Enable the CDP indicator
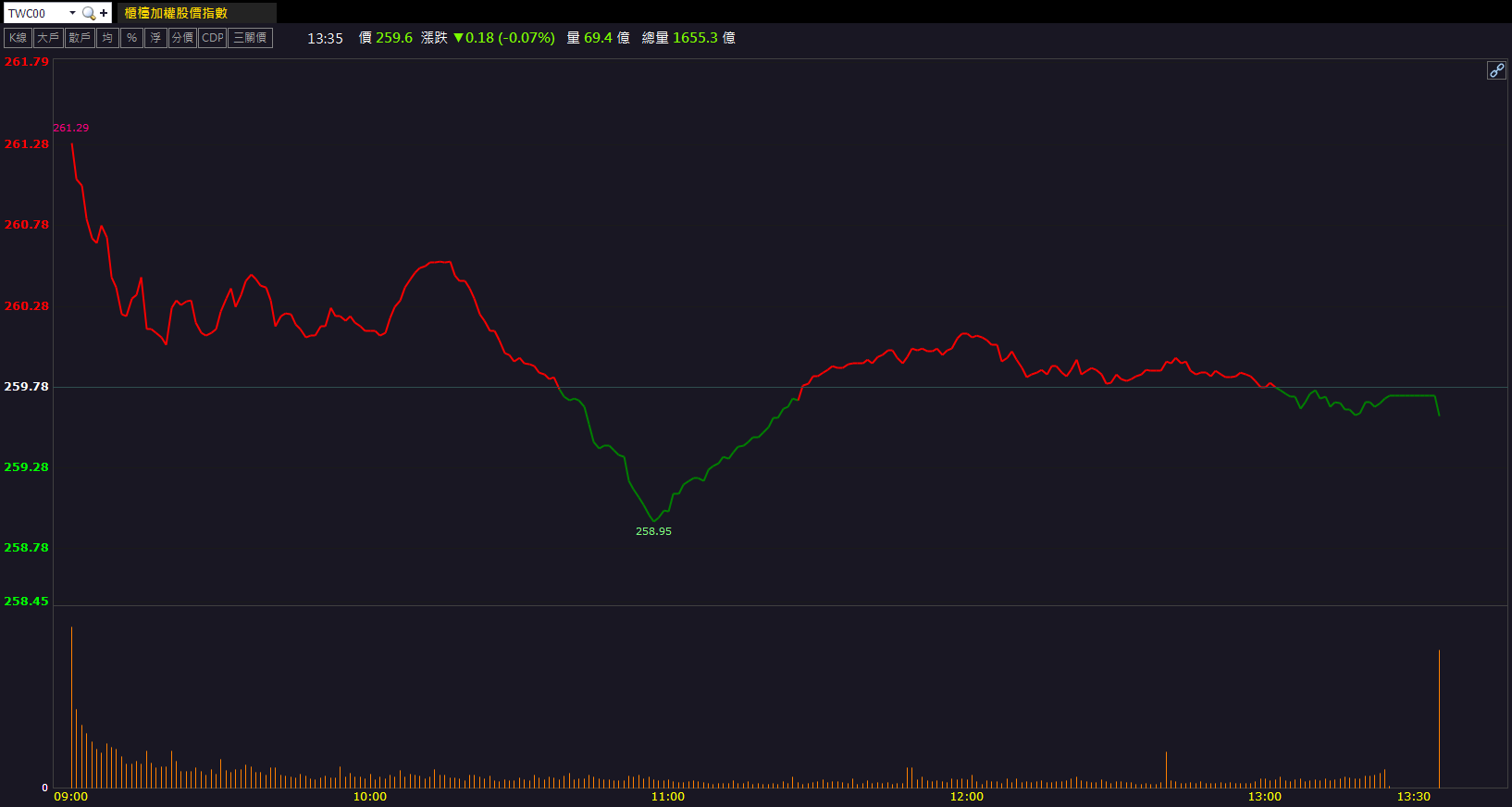This screenshot has height=807, width=1512. point(213,38)
